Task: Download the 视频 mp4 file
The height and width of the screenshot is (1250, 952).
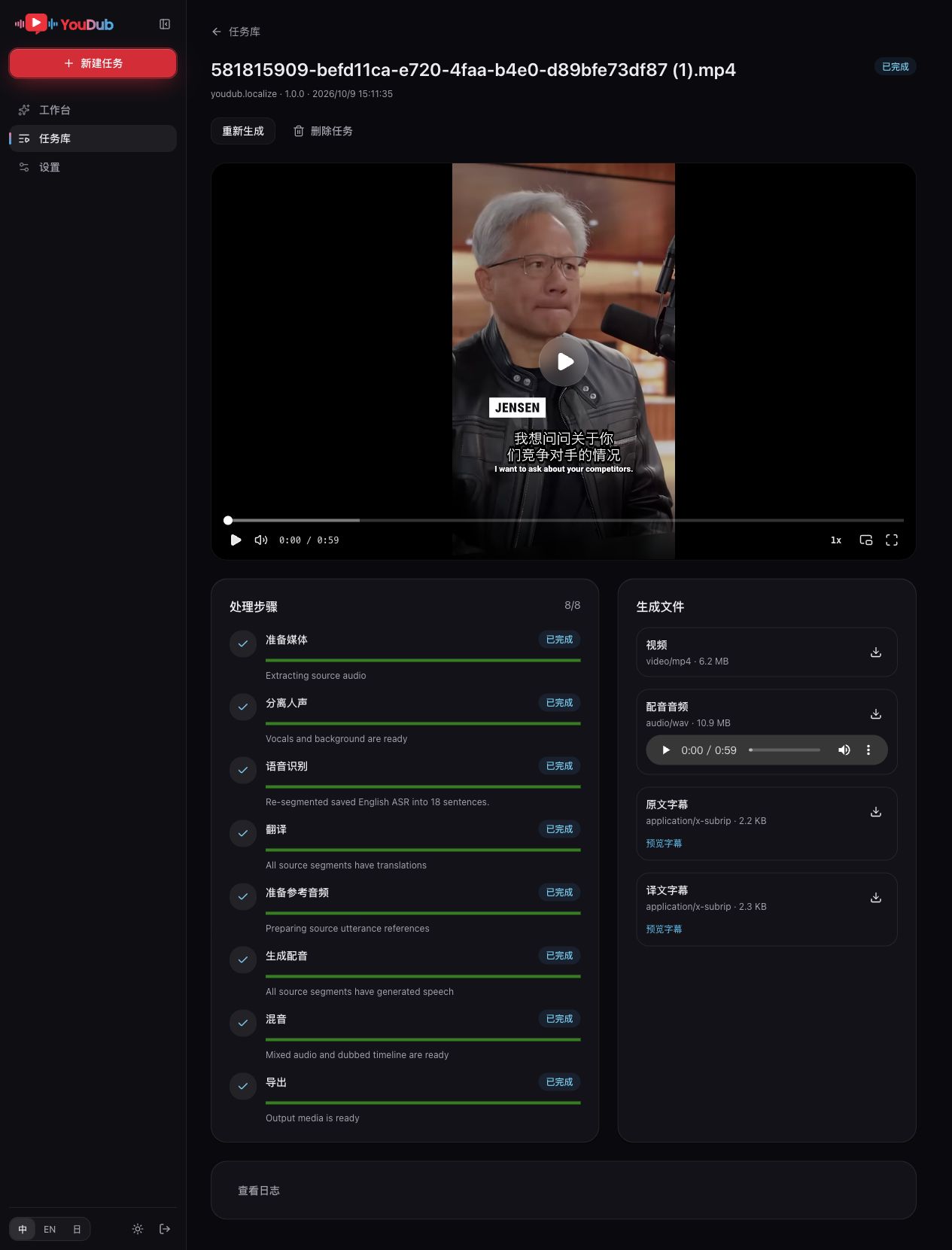Action: click(x=876, y=652)
